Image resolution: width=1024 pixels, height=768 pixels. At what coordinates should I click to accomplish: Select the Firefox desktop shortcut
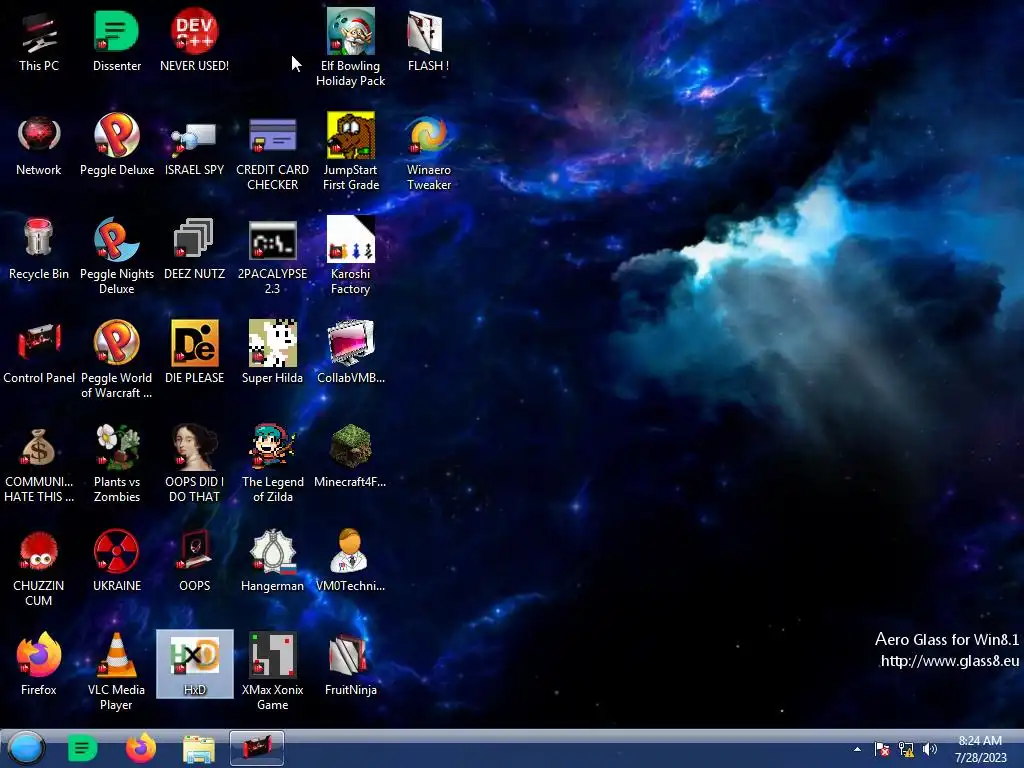click(x=39, y=665)
